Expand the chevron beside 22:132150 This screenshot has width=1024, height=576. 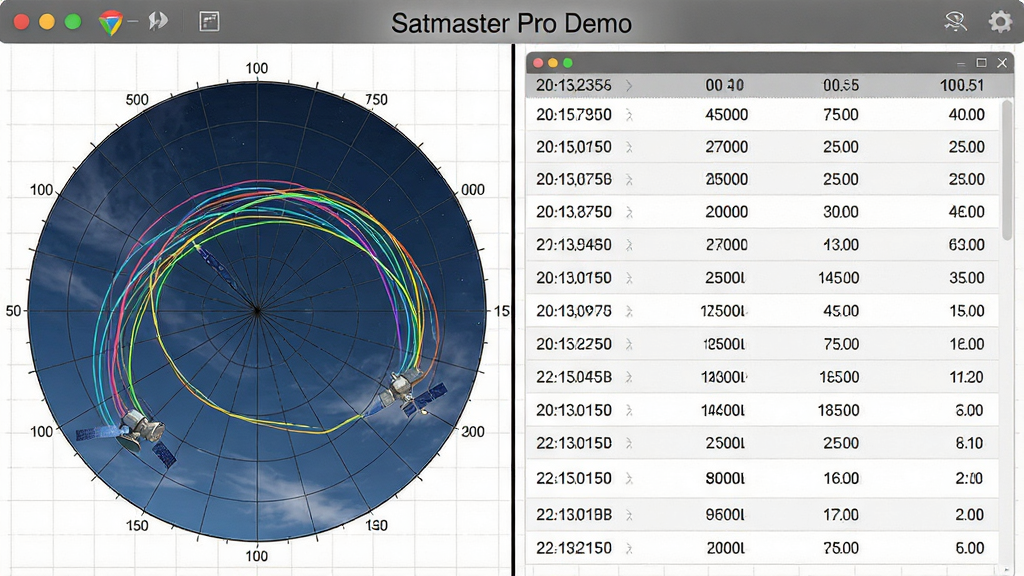(x=629, y=548)
